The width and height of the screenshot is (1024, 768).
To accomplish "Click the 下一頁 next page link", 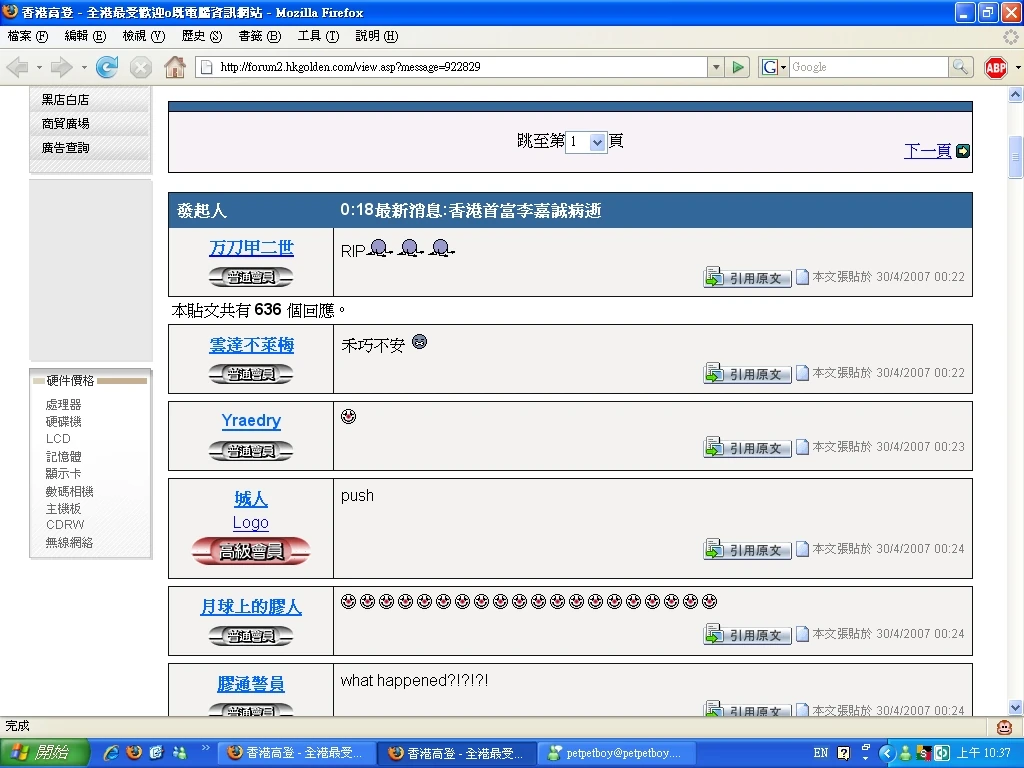I will pos(927,151).
